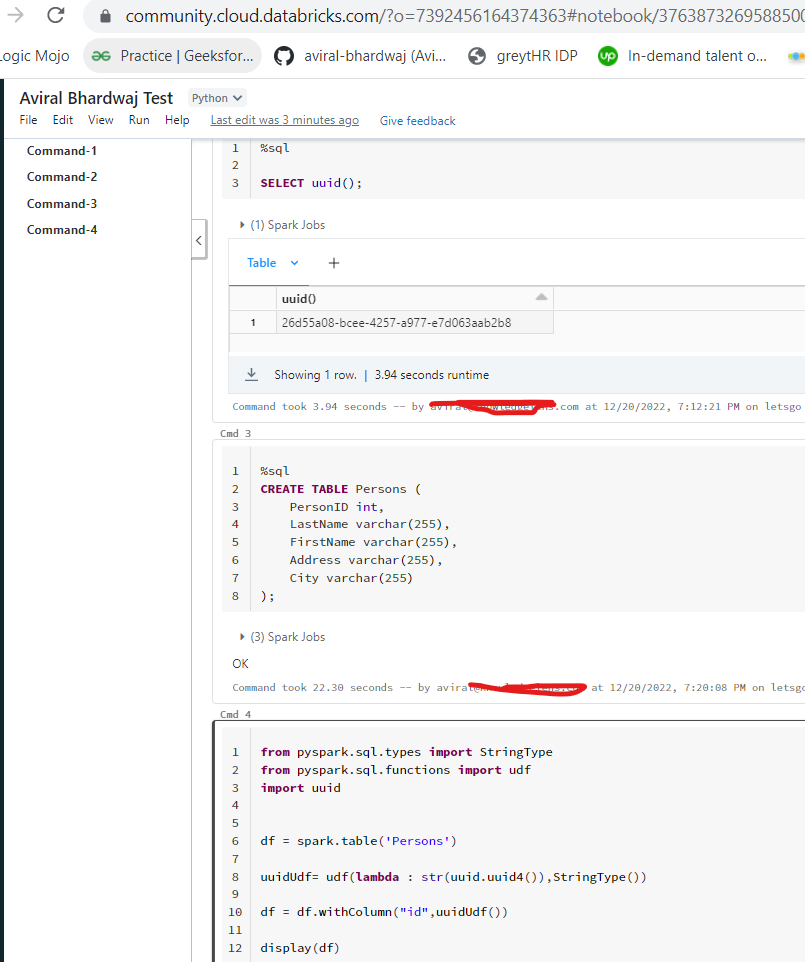Open the Run menu

click(139, 119)
